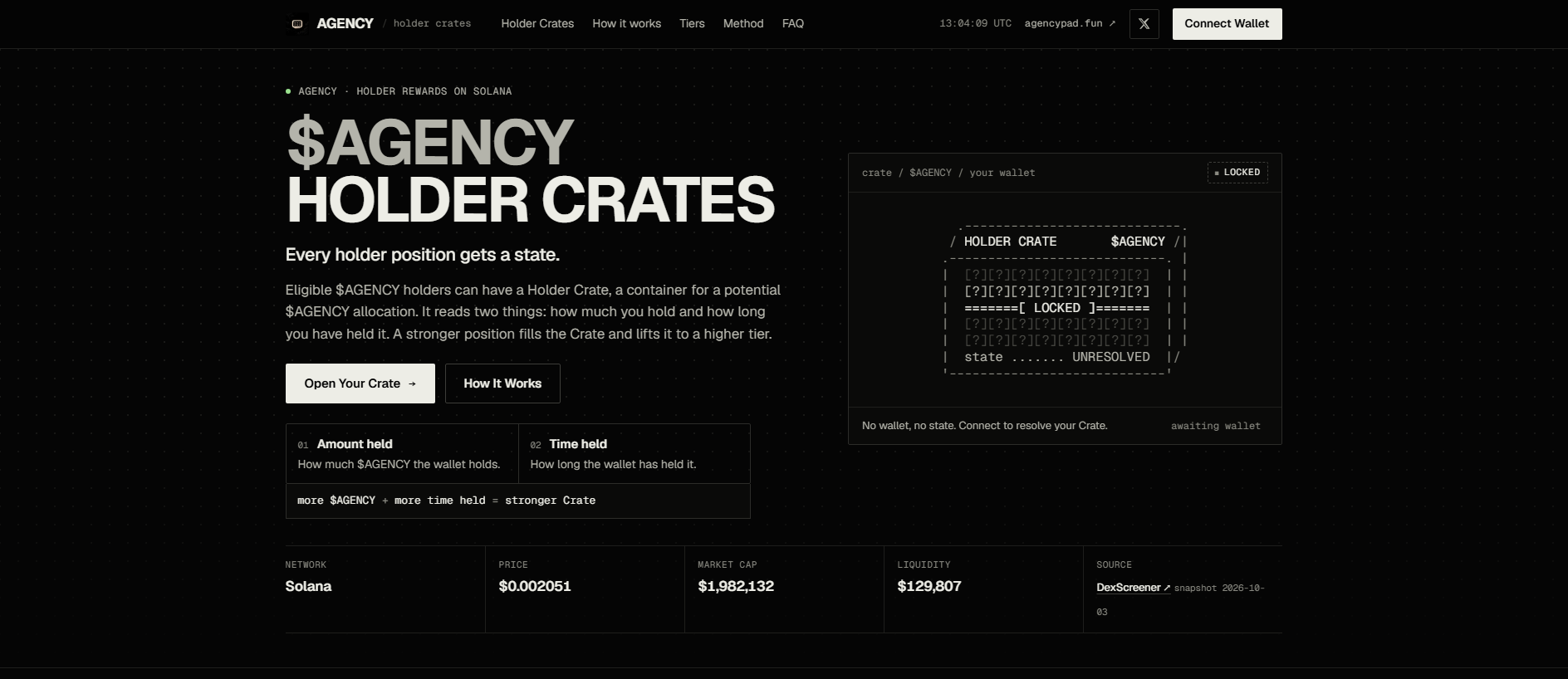
Task: Open the Tiers nav item
Action: pos(692,23)
